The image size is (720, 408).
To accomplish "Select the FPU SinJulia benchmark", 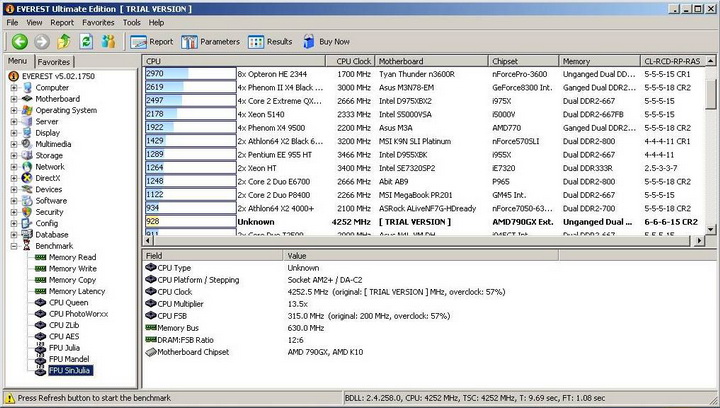I will (70, 370).
